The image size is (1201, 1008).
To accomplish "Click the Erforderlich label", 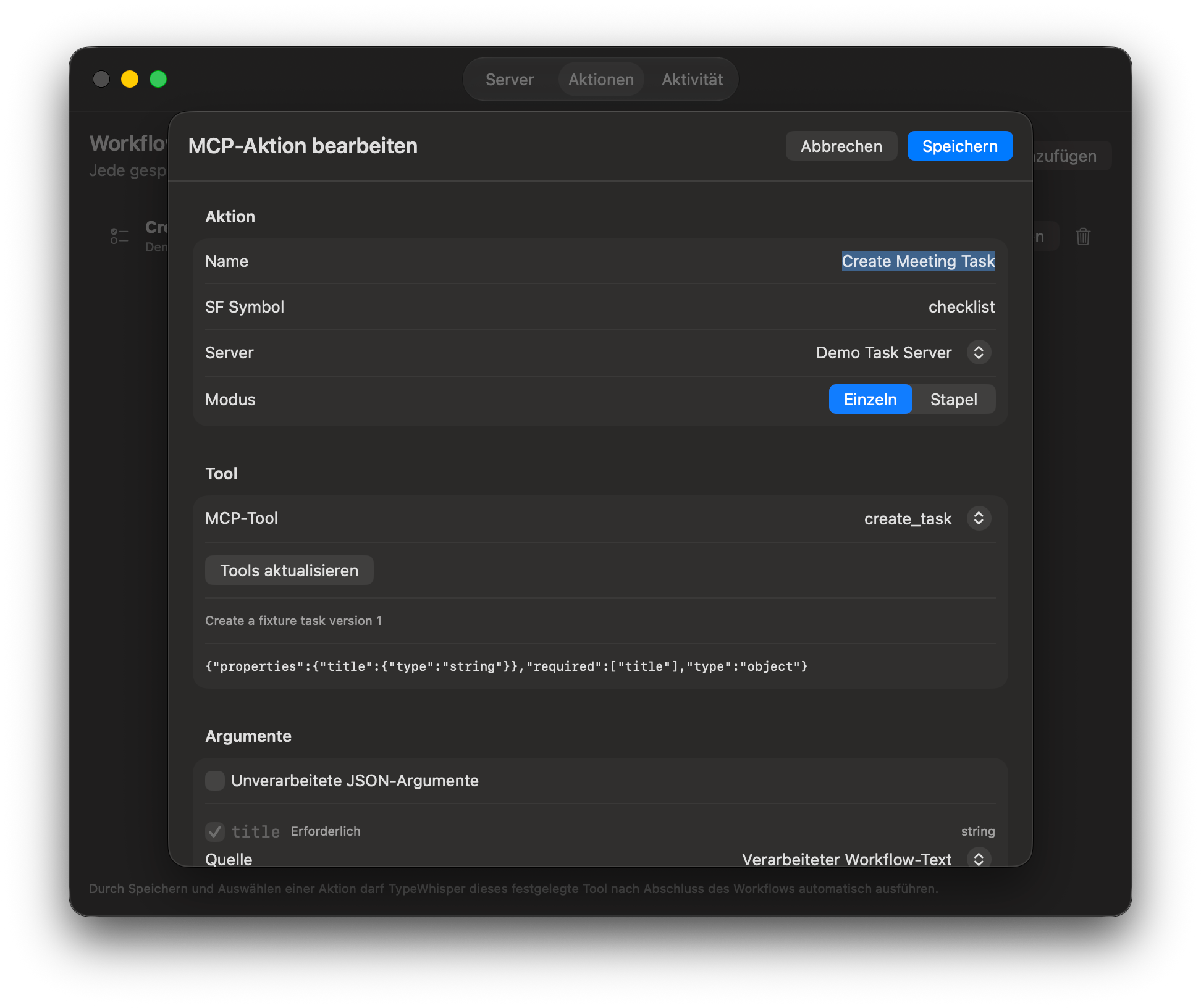I will (326, 831).
